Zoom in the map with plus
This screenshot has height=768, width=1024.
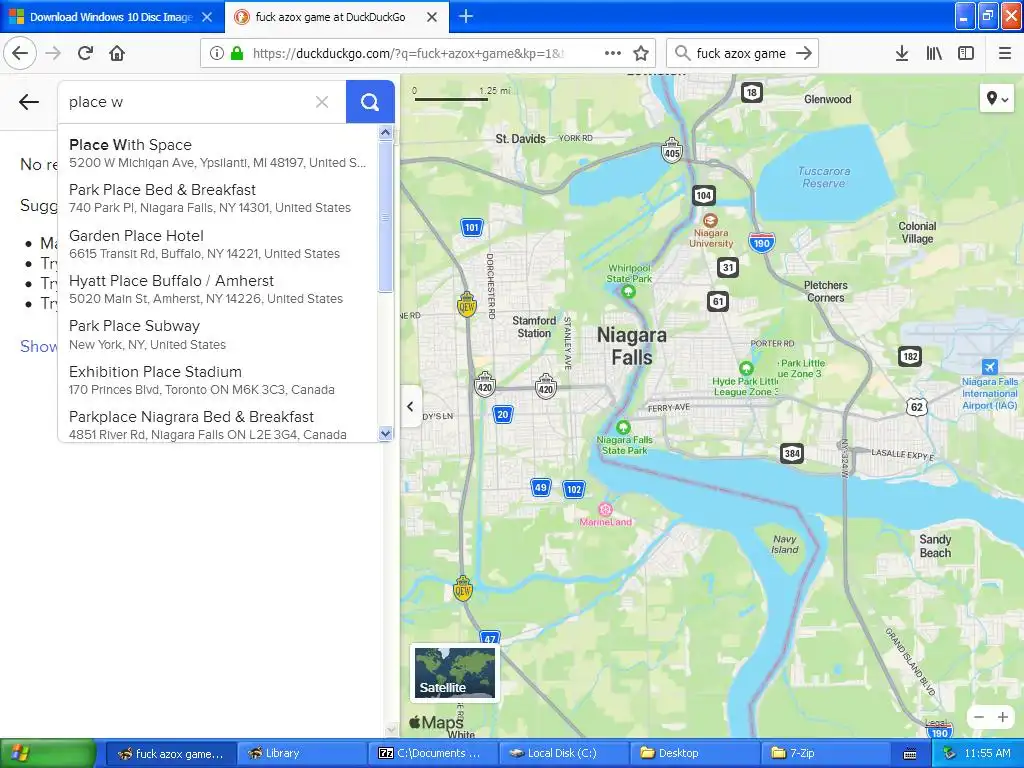click(1003, 717)
